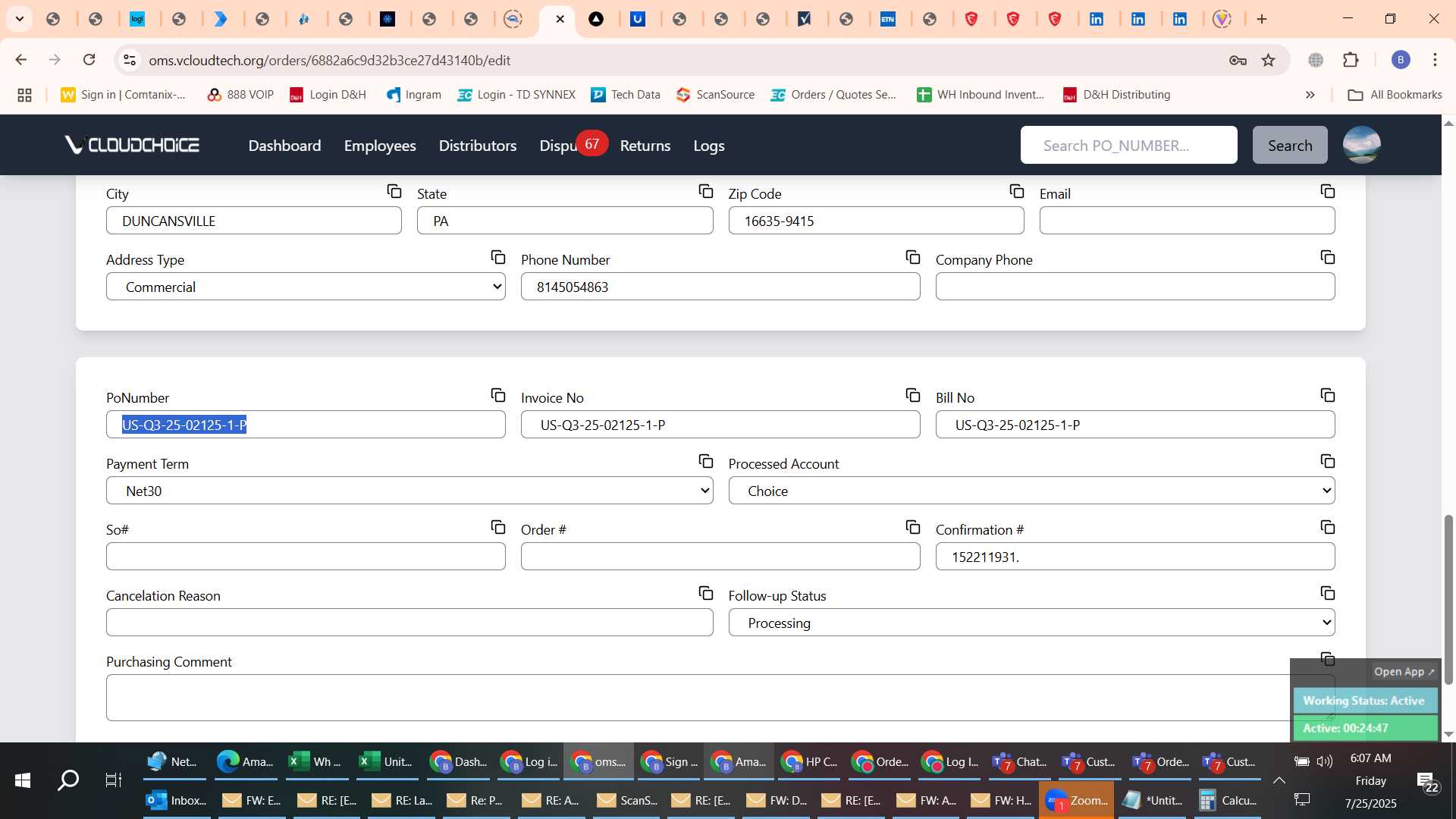1456x819 pixels.
Task: Open the Login D&H bookmark
Action: pos(328,95)
